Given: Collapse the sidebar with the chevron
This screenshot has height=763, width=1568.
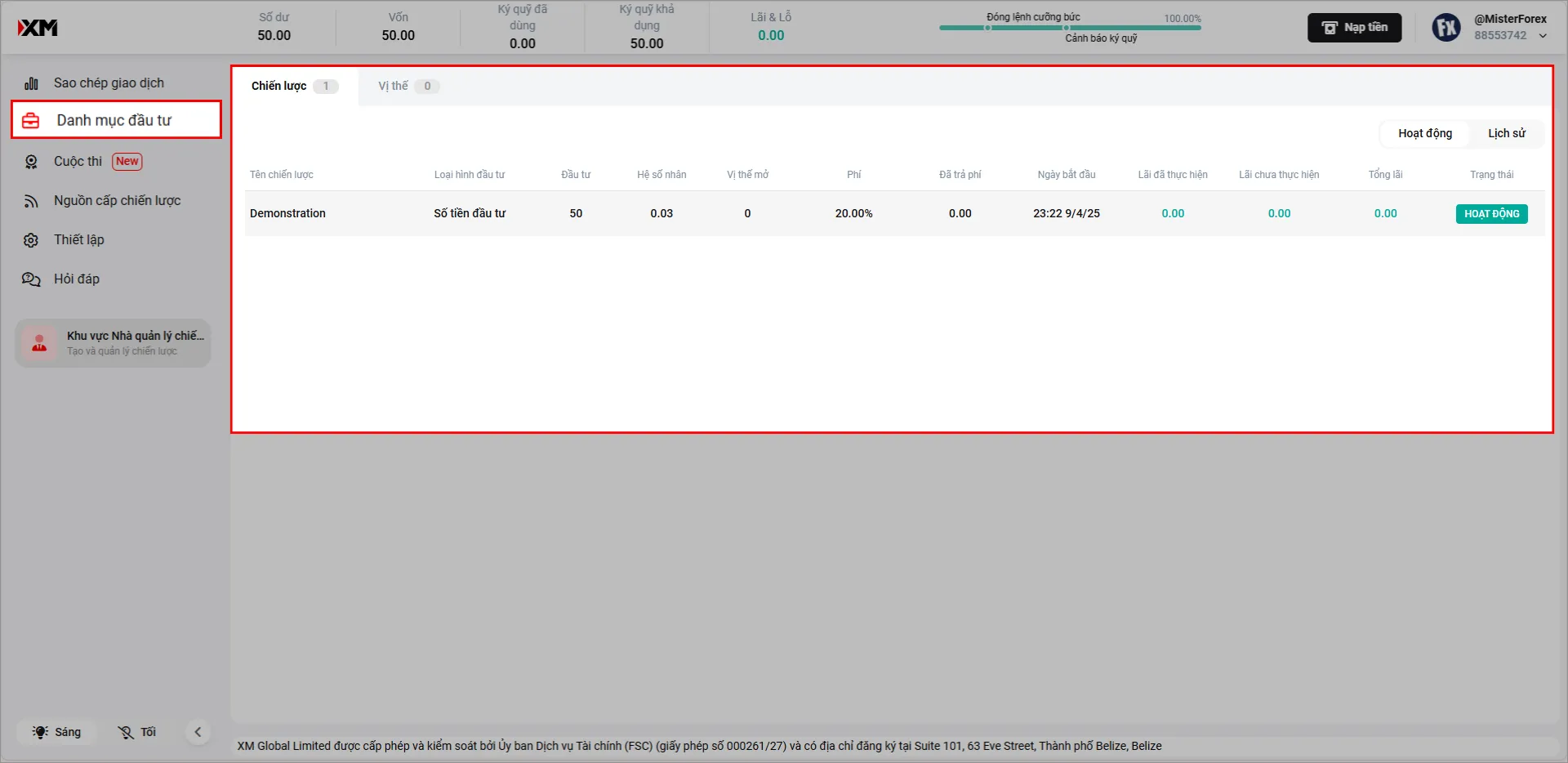Looking at the screenshot, I should pyautogui.click(x=198, y=732).
